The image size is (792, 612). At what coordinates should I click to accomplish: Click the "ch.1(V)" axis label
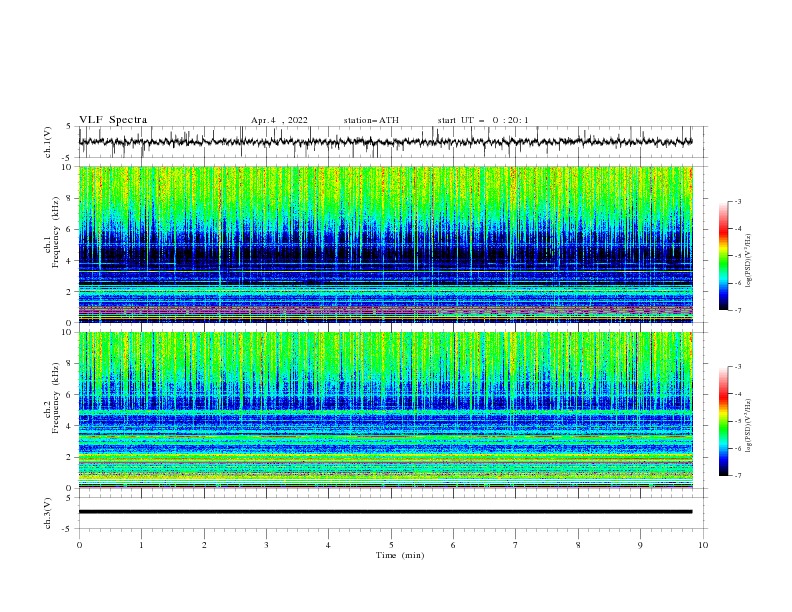tap(48, 142)
